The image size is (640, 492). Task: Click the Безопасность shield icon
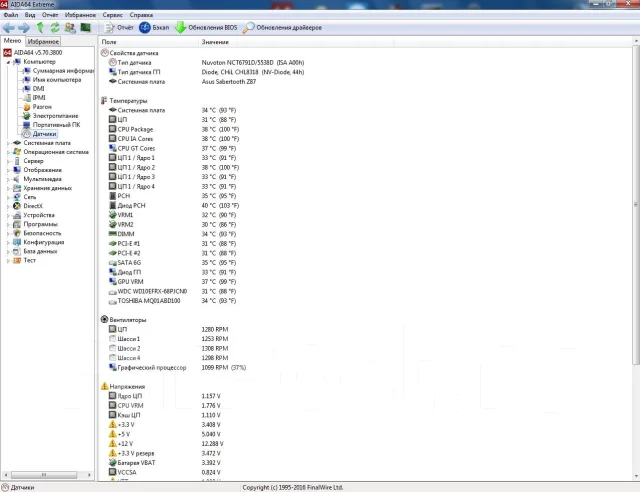[x=17, y=233]
